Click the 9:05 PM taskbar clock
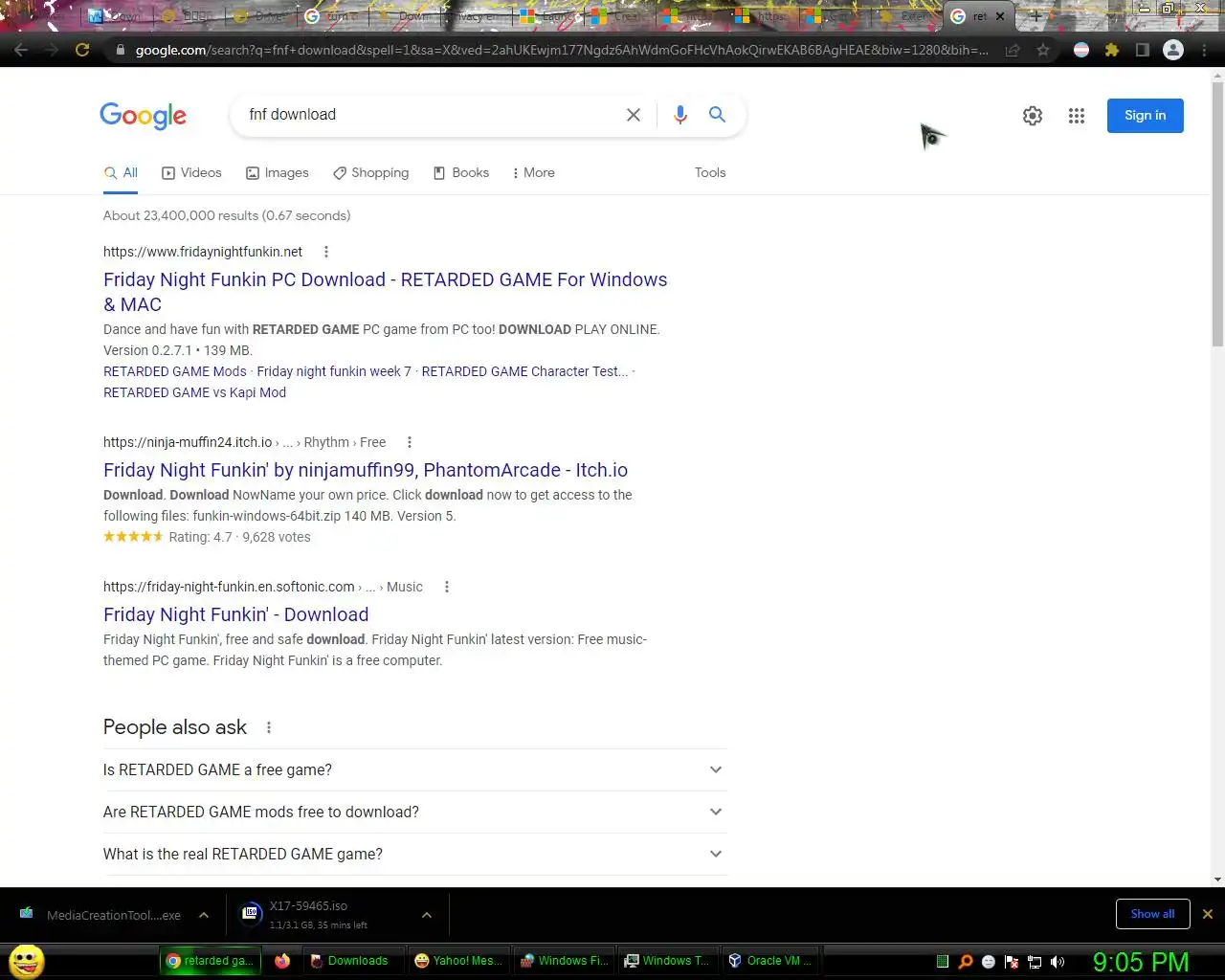Screen dimensions: 1225x980 tap(1141, 962)
